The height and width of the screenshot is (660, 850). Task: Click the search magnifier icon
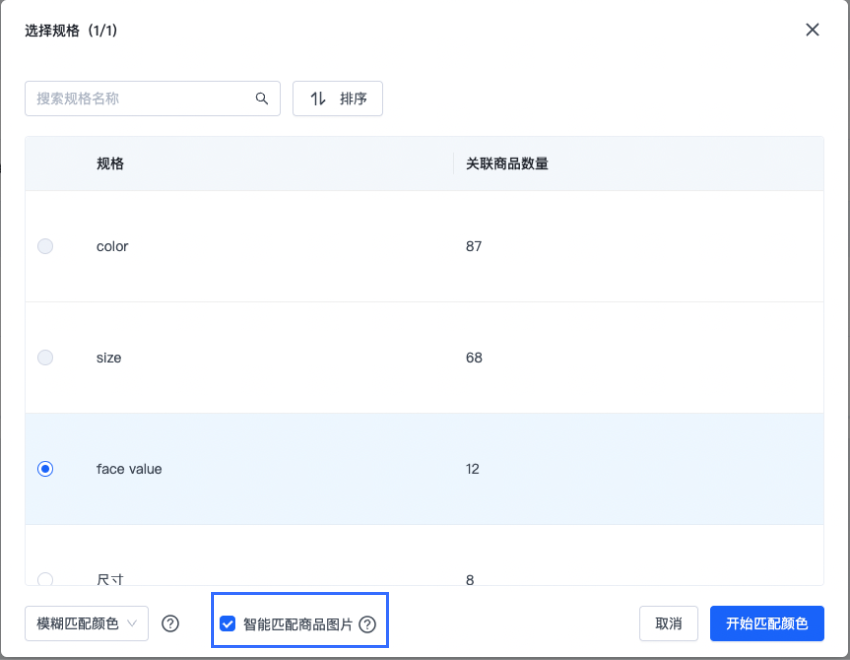click(262, 99)
